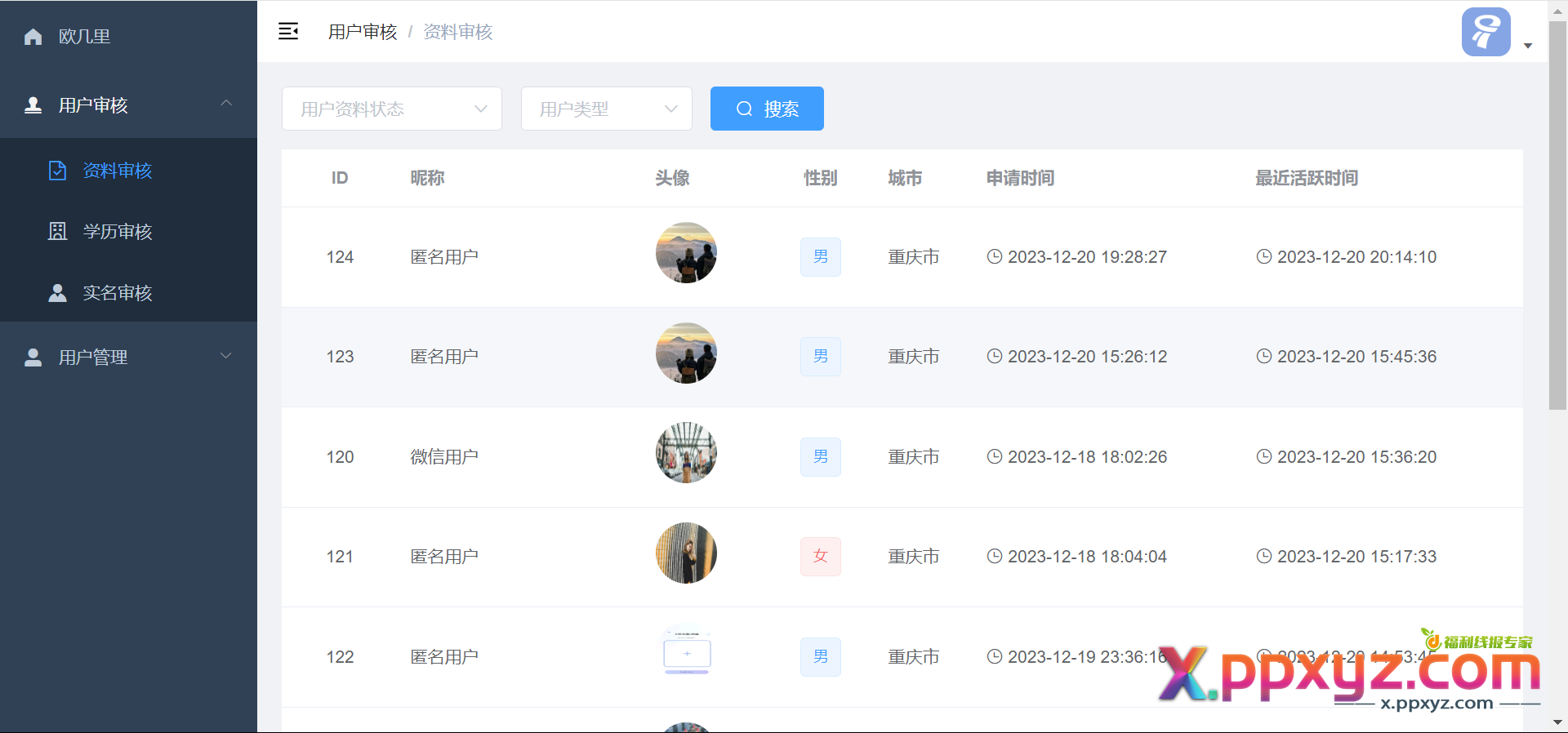
Task: Click the 实名审核 person icon
Action: pyautogui.click(x=57, y=293)
